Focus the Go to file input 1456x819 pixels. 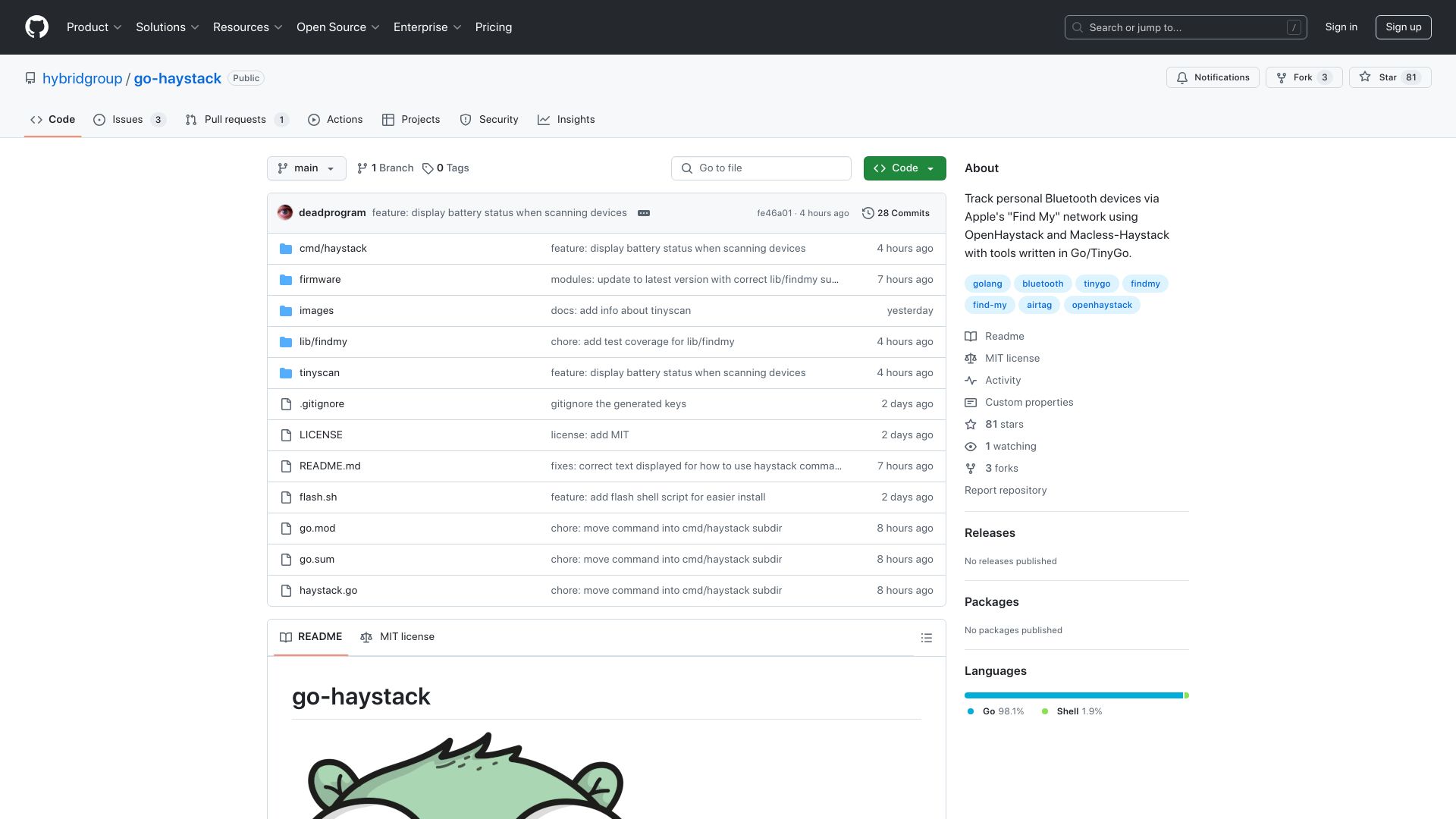coord(761,168)
